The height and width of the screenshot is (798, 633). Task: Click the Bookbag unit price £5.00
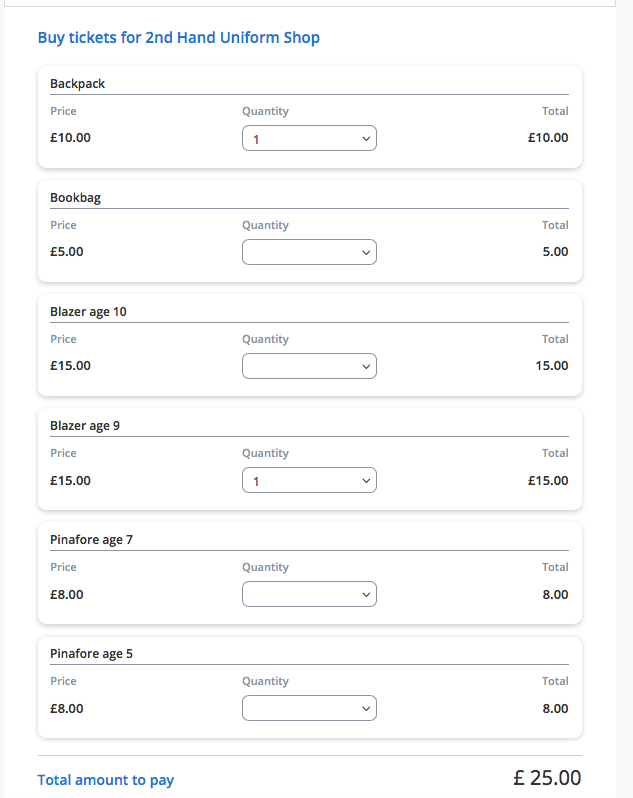pyautogui.click(x=67, y=252)
